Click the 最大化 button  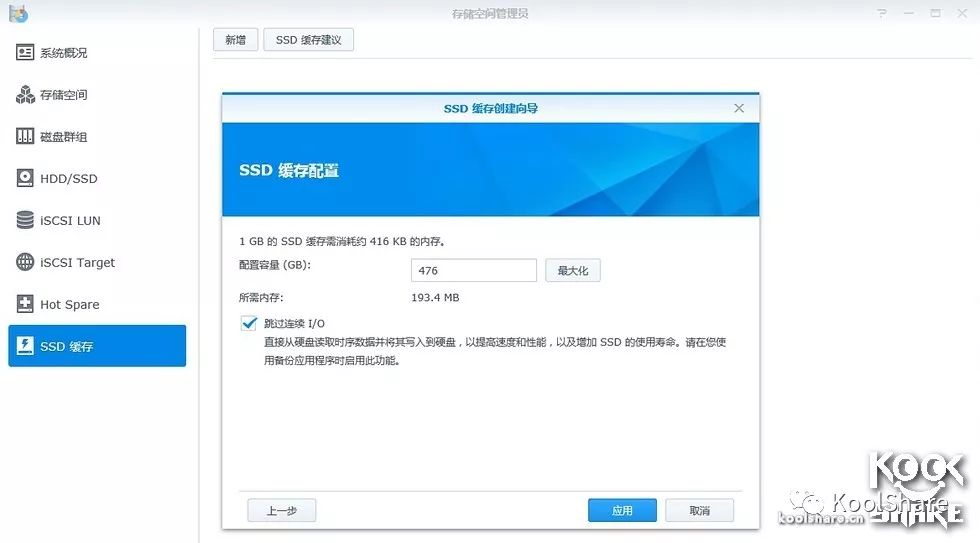[x=572, y=271]
